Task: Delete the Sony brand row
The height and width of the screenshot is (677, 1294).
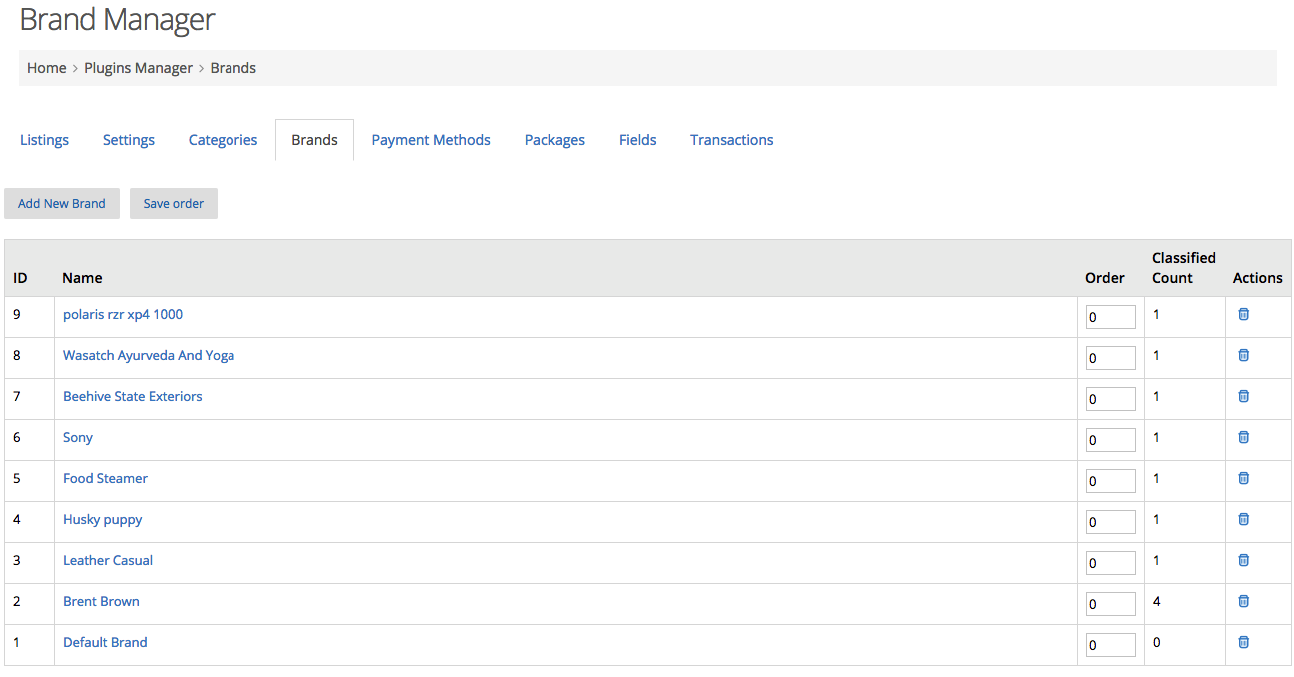Action: (x=1244, y=437)
